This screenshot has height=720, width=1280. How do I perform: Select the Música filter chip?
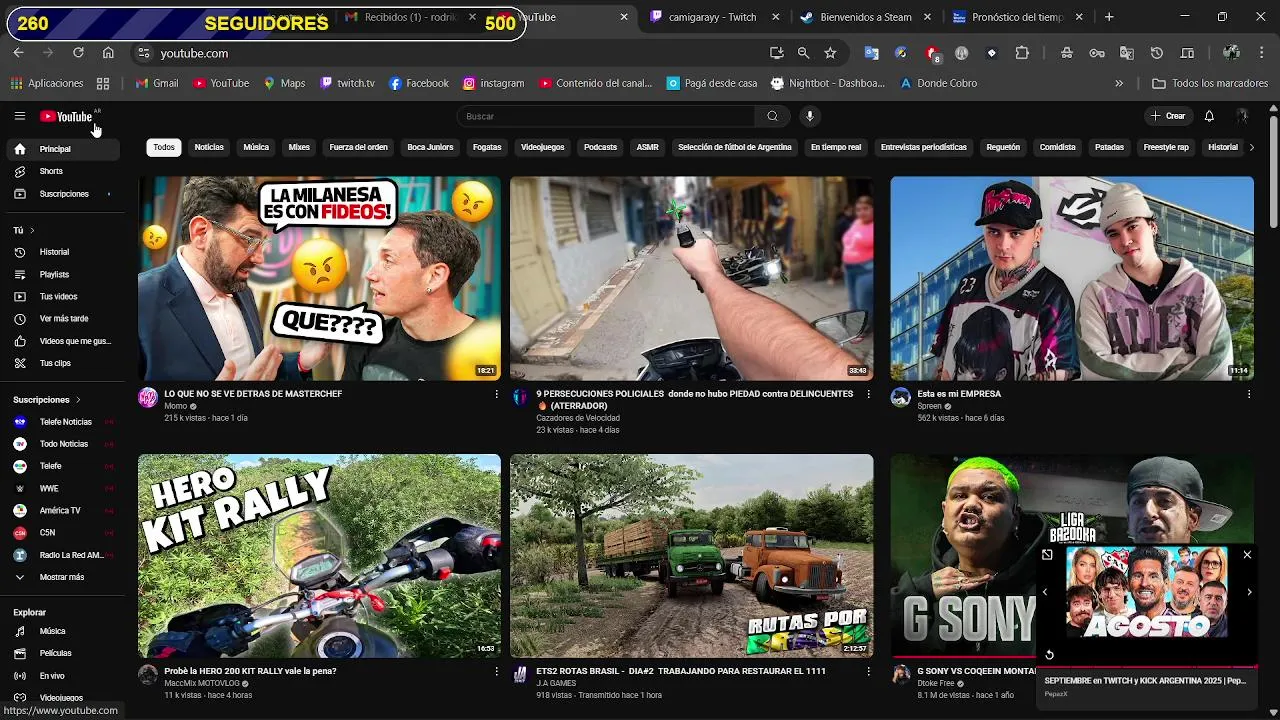[x=256, y=147]
